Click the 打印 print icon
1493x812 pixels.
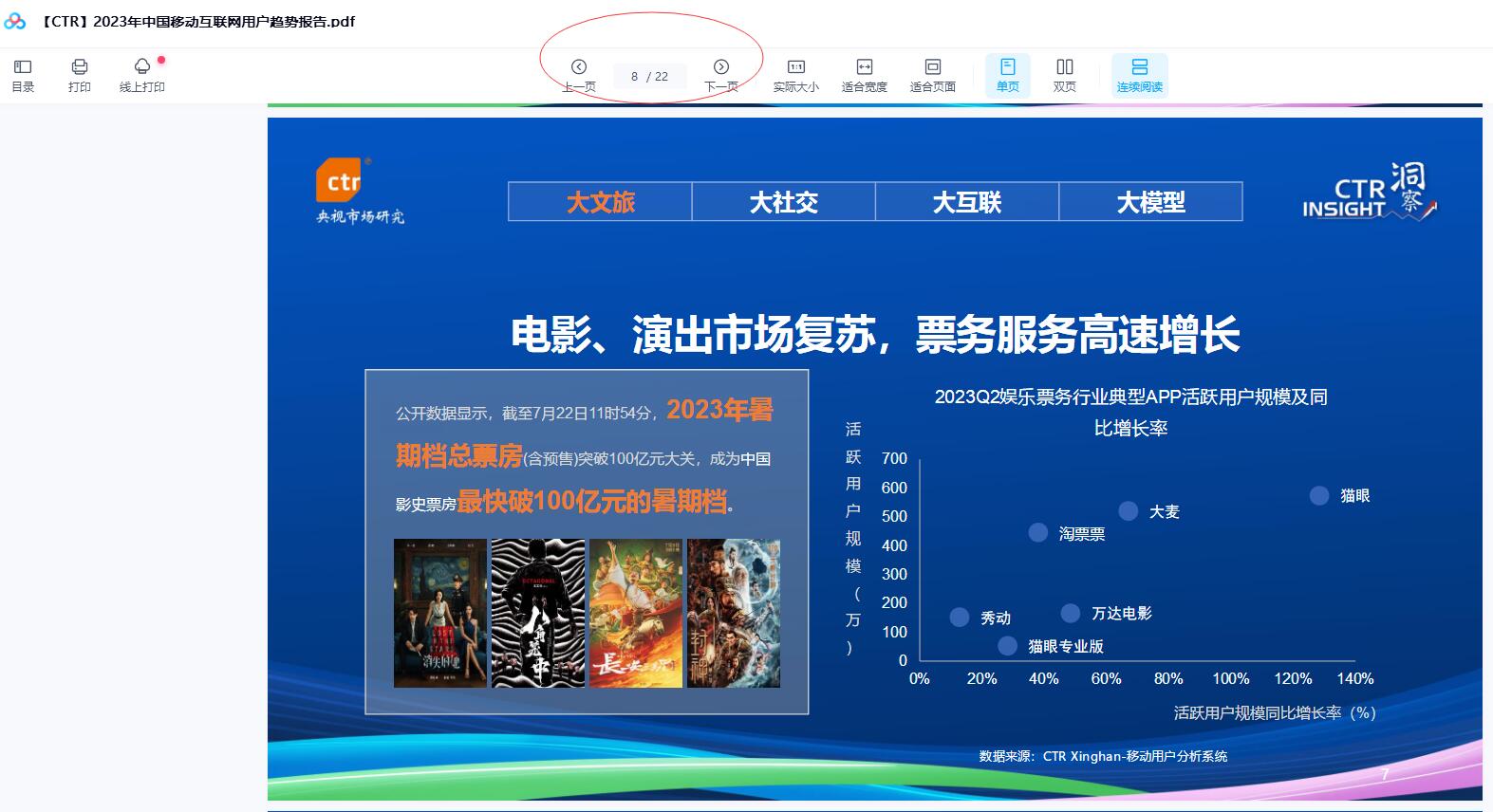[x=80, y=75]
